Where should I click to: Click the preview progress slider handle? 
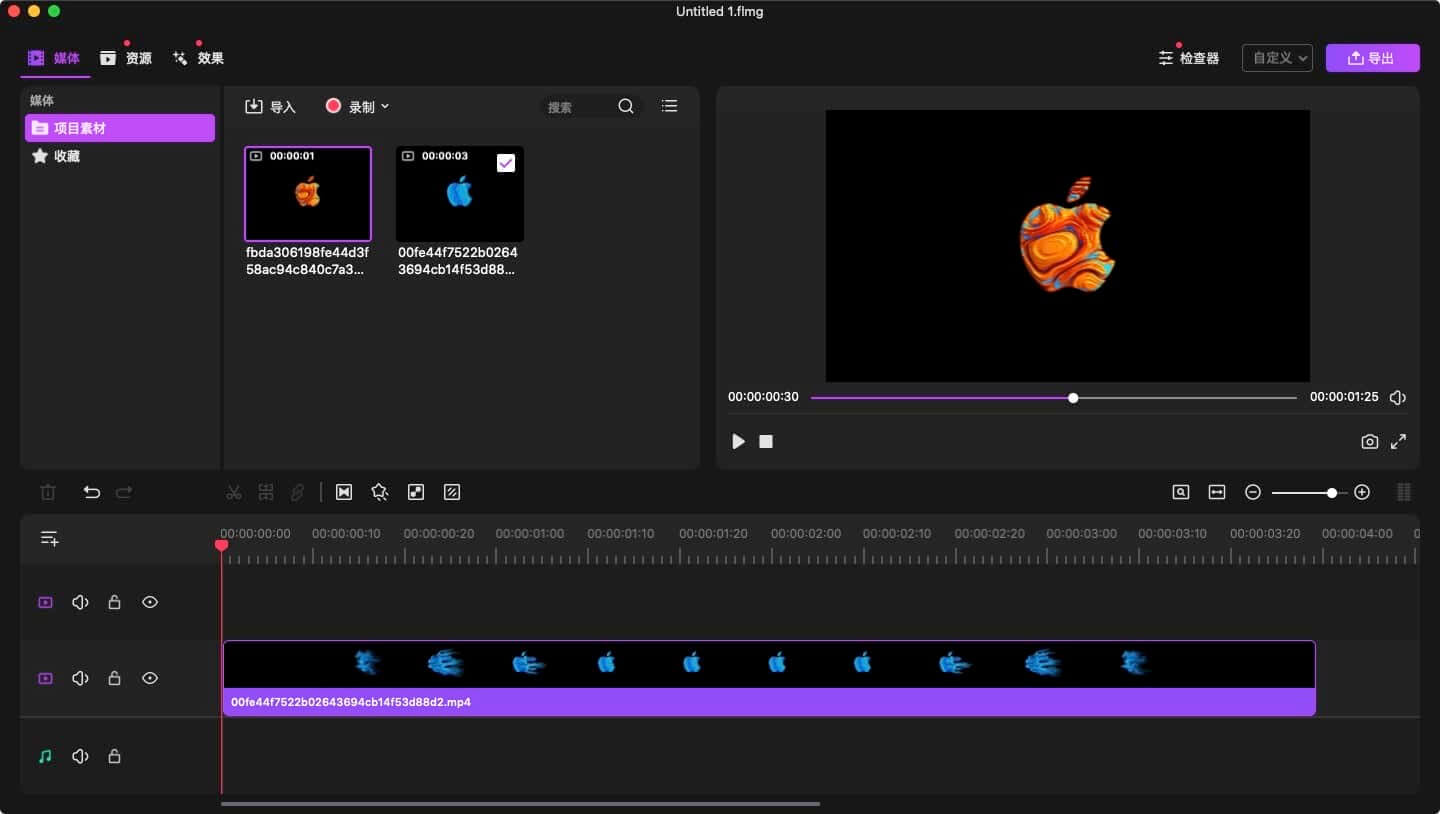tap(1073, 398)
